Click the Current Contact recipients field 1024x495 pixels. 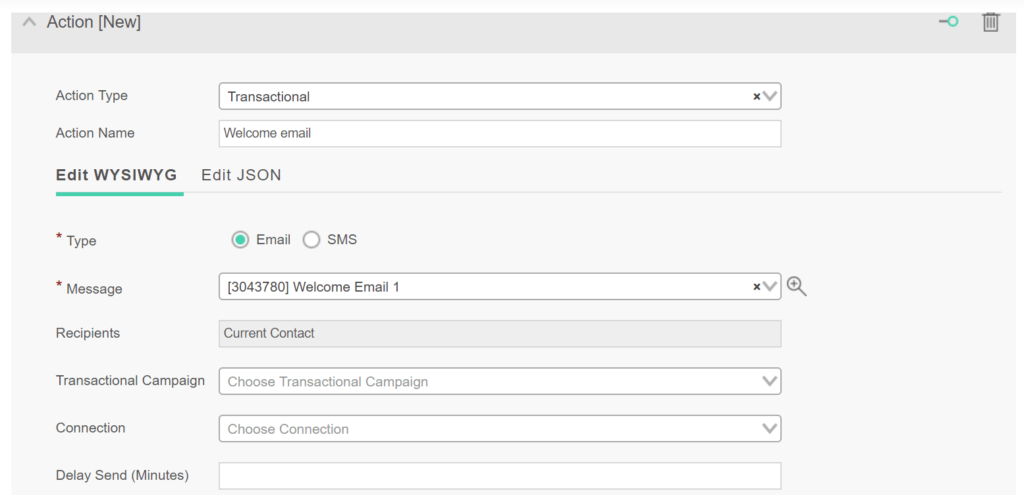500,333
